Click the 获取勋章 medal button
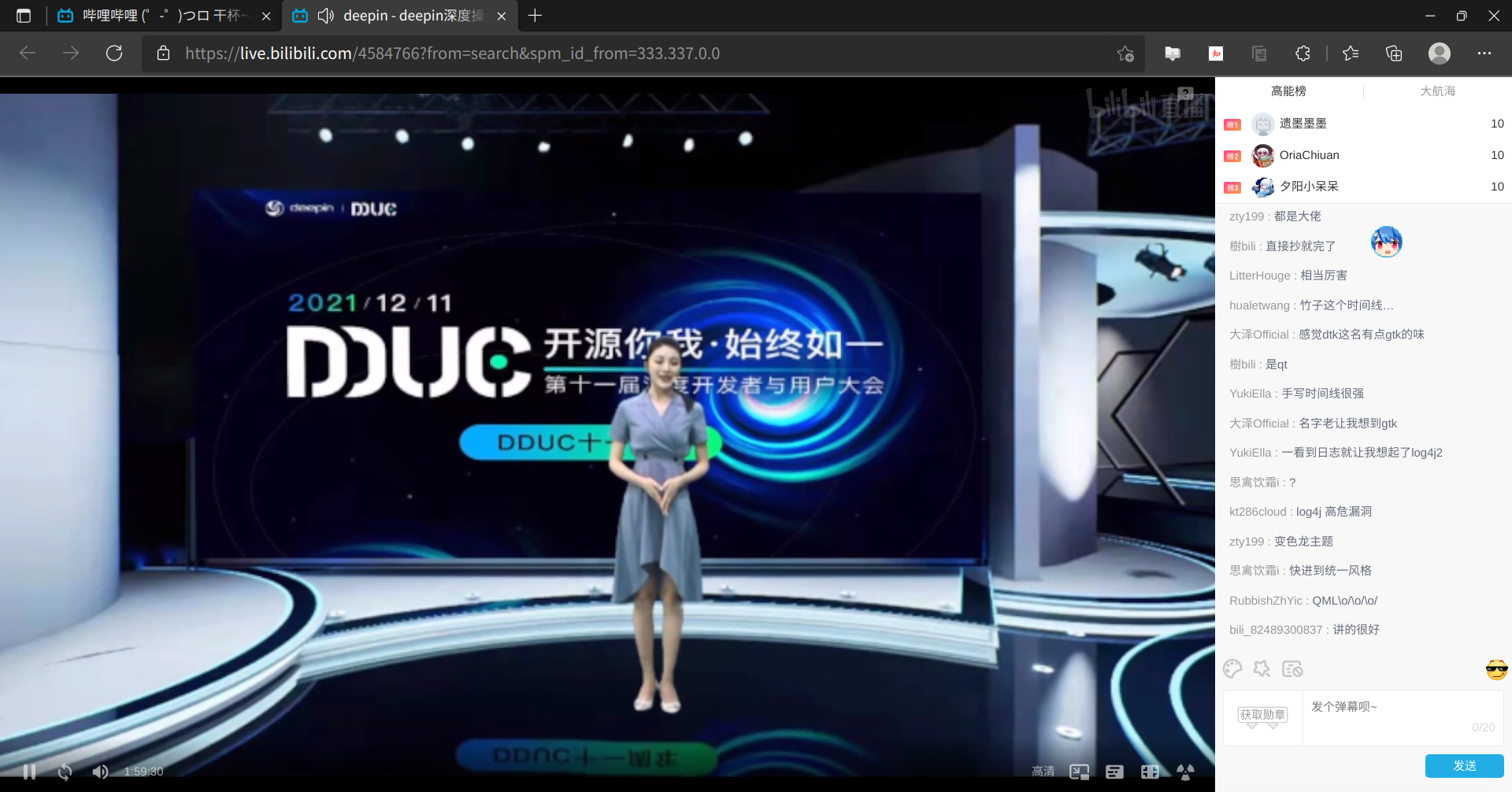 (1262, 715)
